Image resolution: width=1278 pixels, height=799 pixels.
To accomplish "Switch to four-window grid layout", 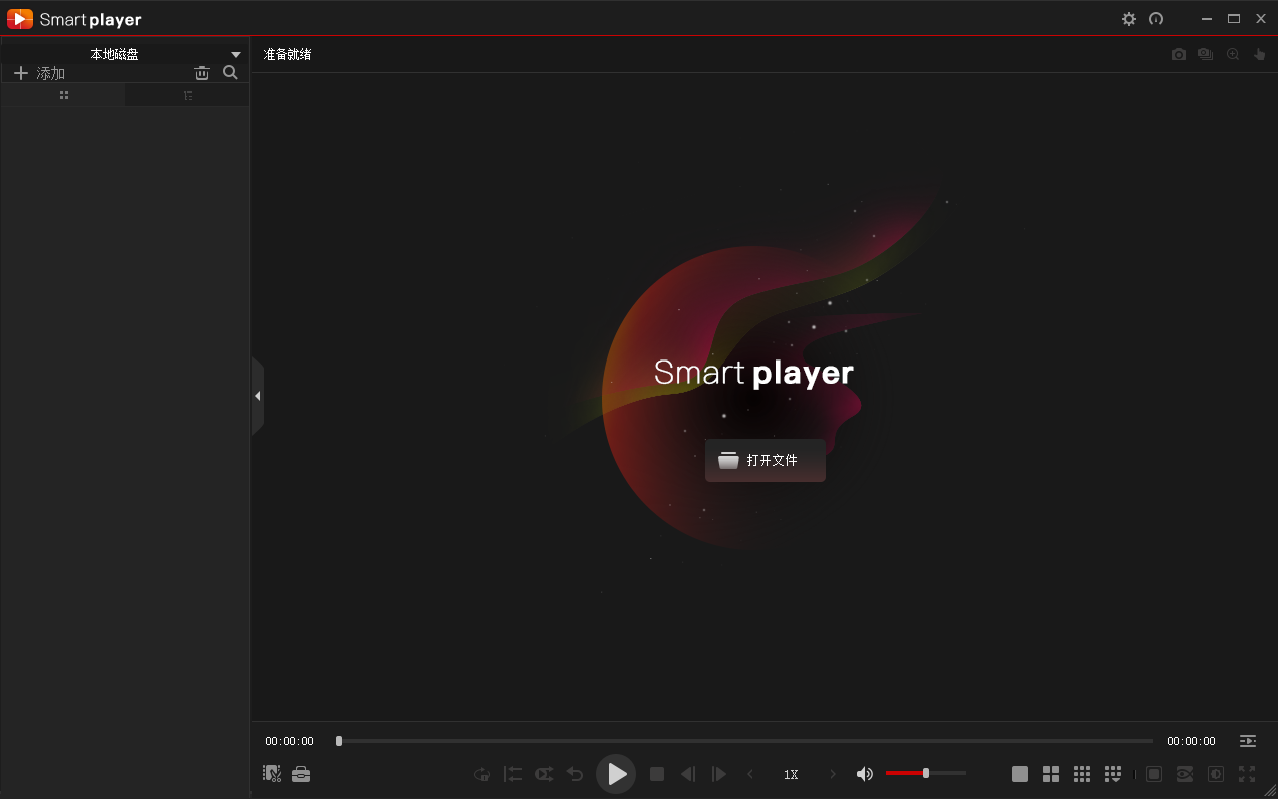I will (1051, 774).
